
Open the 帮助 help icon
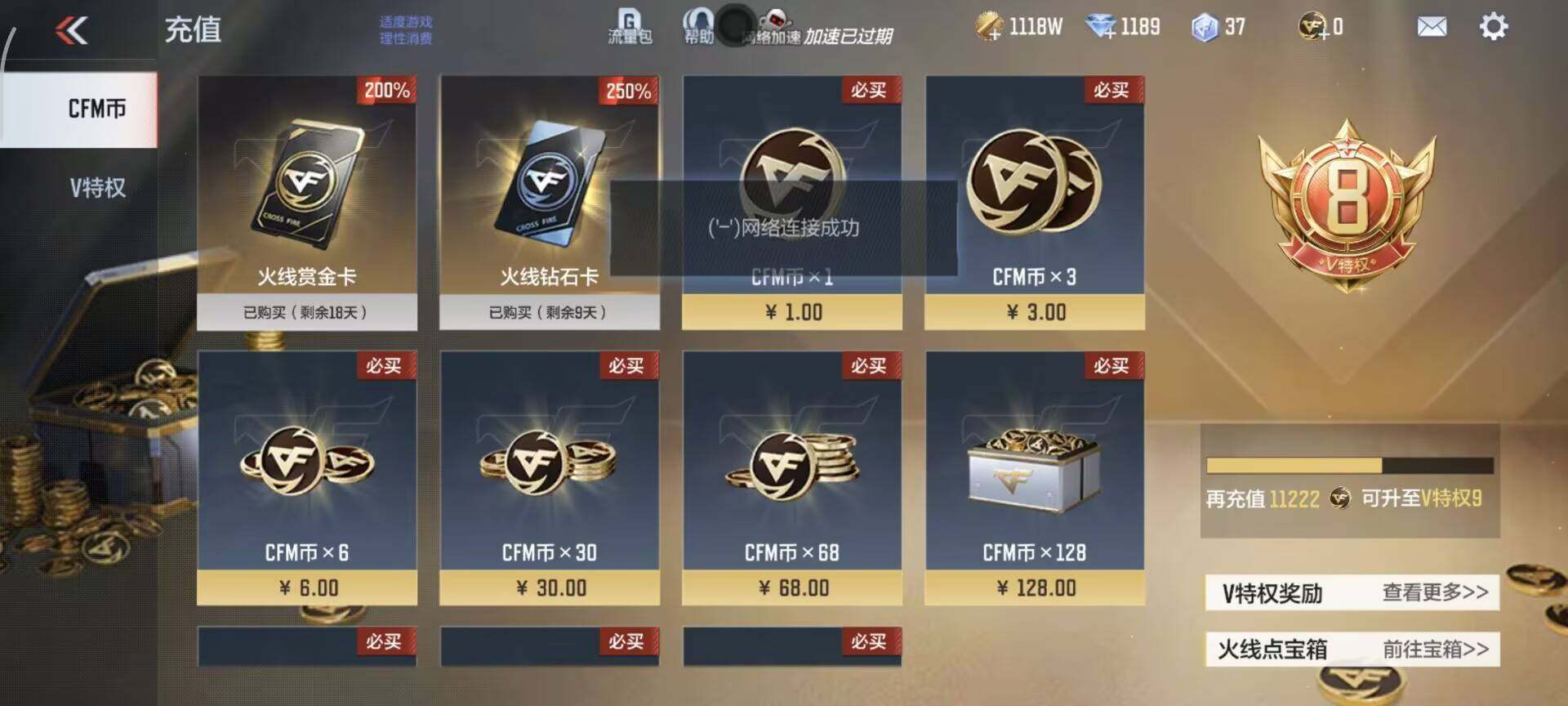(698, 26)
